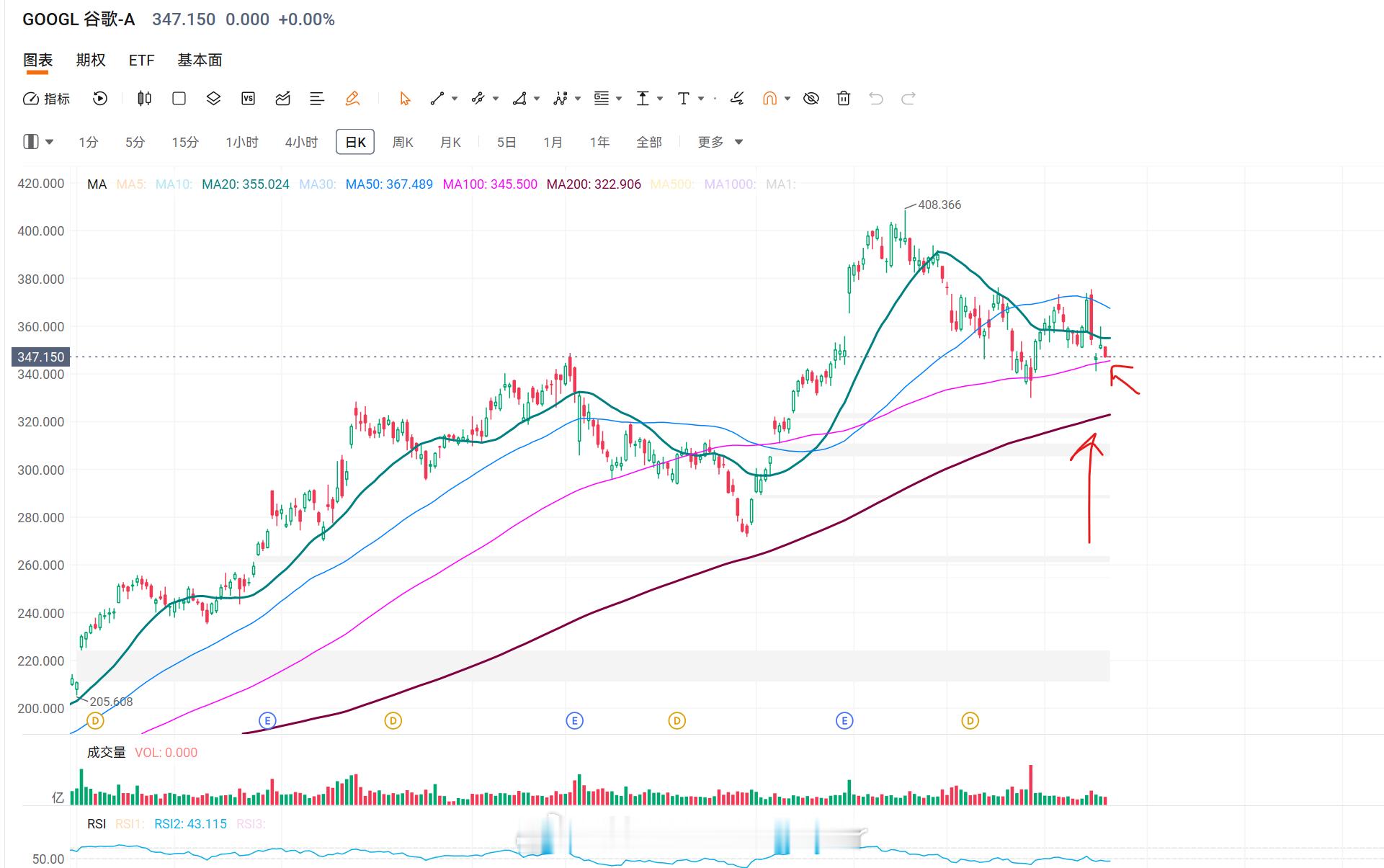Click the square fullscreen frame icon

179,99
